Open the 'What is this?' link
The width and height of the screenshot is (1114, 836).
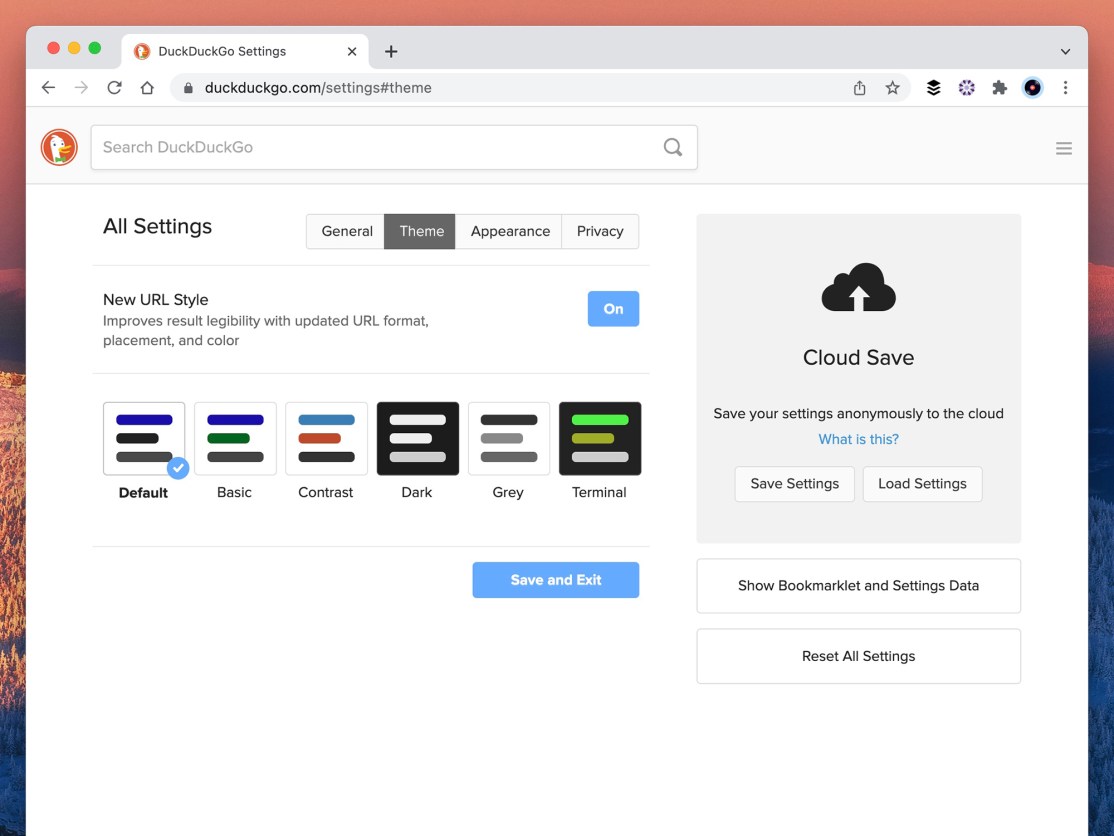[x=858, y=438]
